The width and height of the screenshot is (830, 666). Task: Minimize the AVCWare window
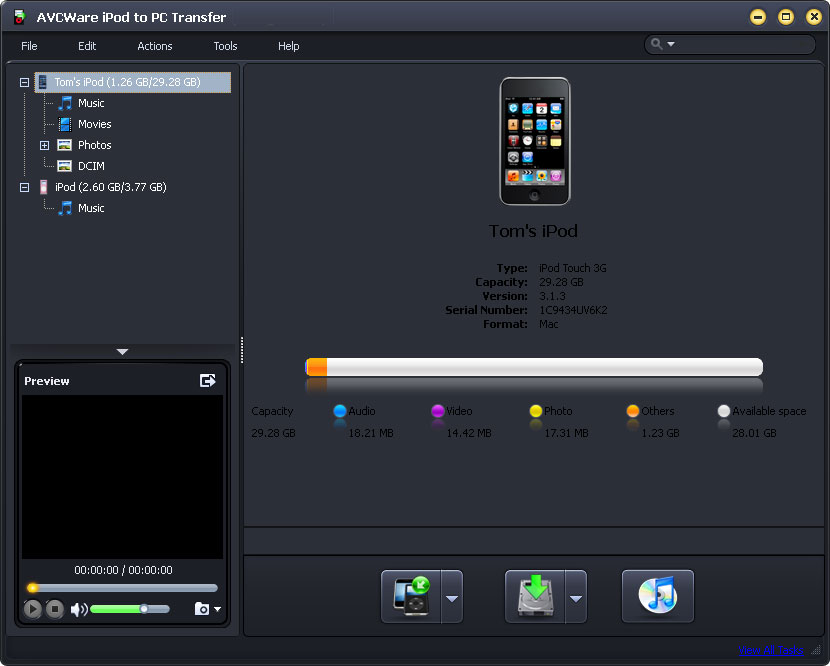click(x=758, y=17)
